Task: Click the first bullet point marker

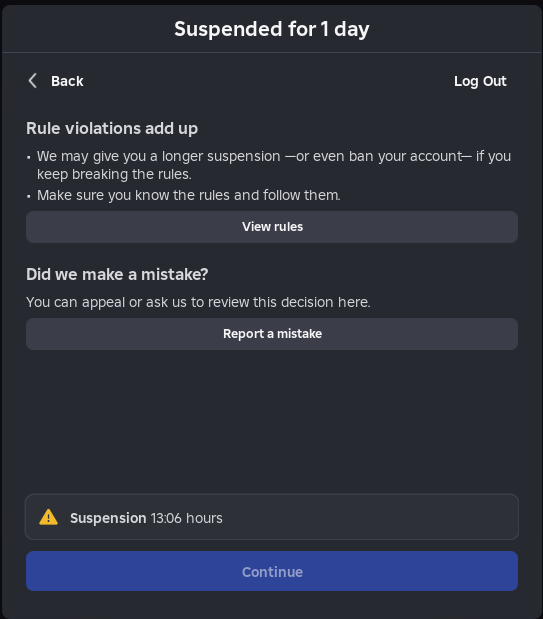Action: [x=29, y=157]
